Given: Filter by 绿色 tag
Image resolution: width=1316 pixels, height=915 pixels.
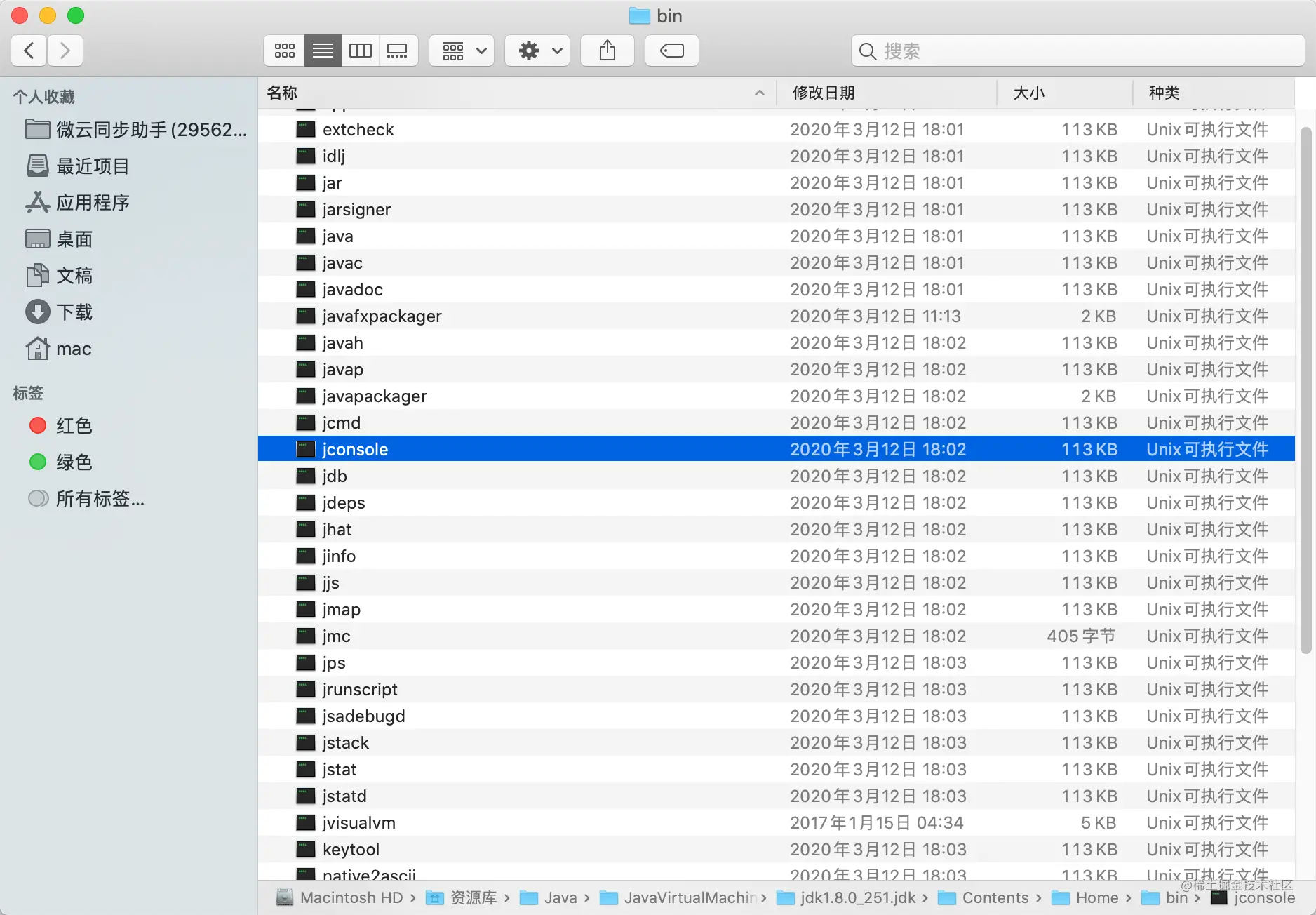Looking at the screenshot, I should [x=60, y=462].
